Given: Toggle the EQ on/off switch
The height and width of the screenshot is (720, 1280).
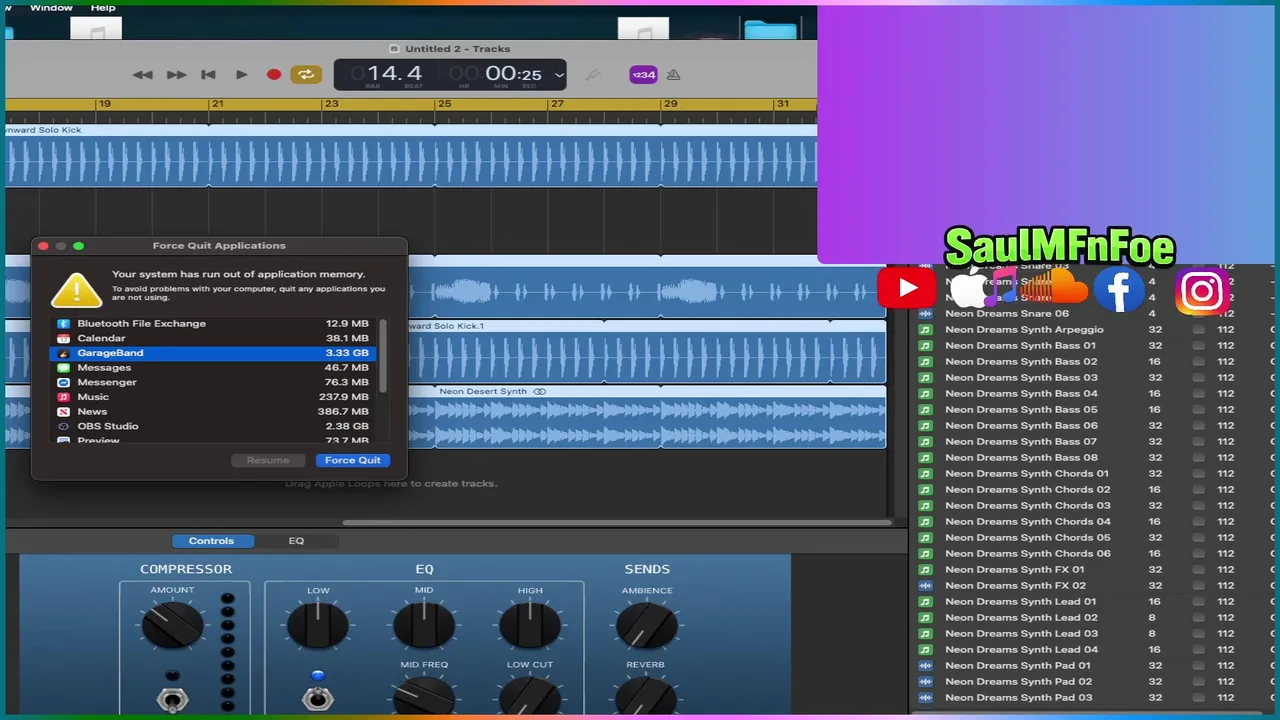Looking at the screenshot, I should [317, 698].
